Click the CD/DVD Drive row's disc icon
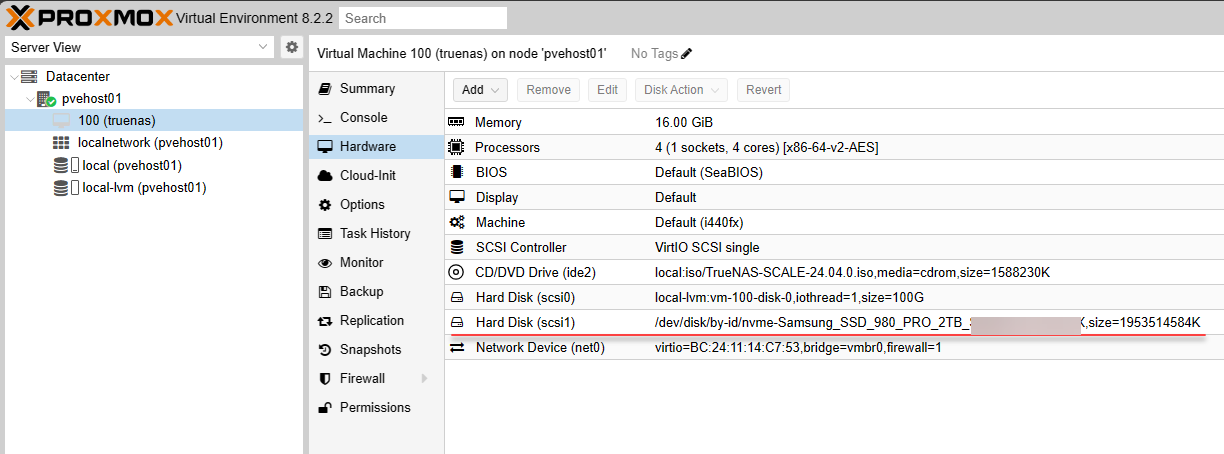Viewport: 1224px width, 454px height. 456,272
